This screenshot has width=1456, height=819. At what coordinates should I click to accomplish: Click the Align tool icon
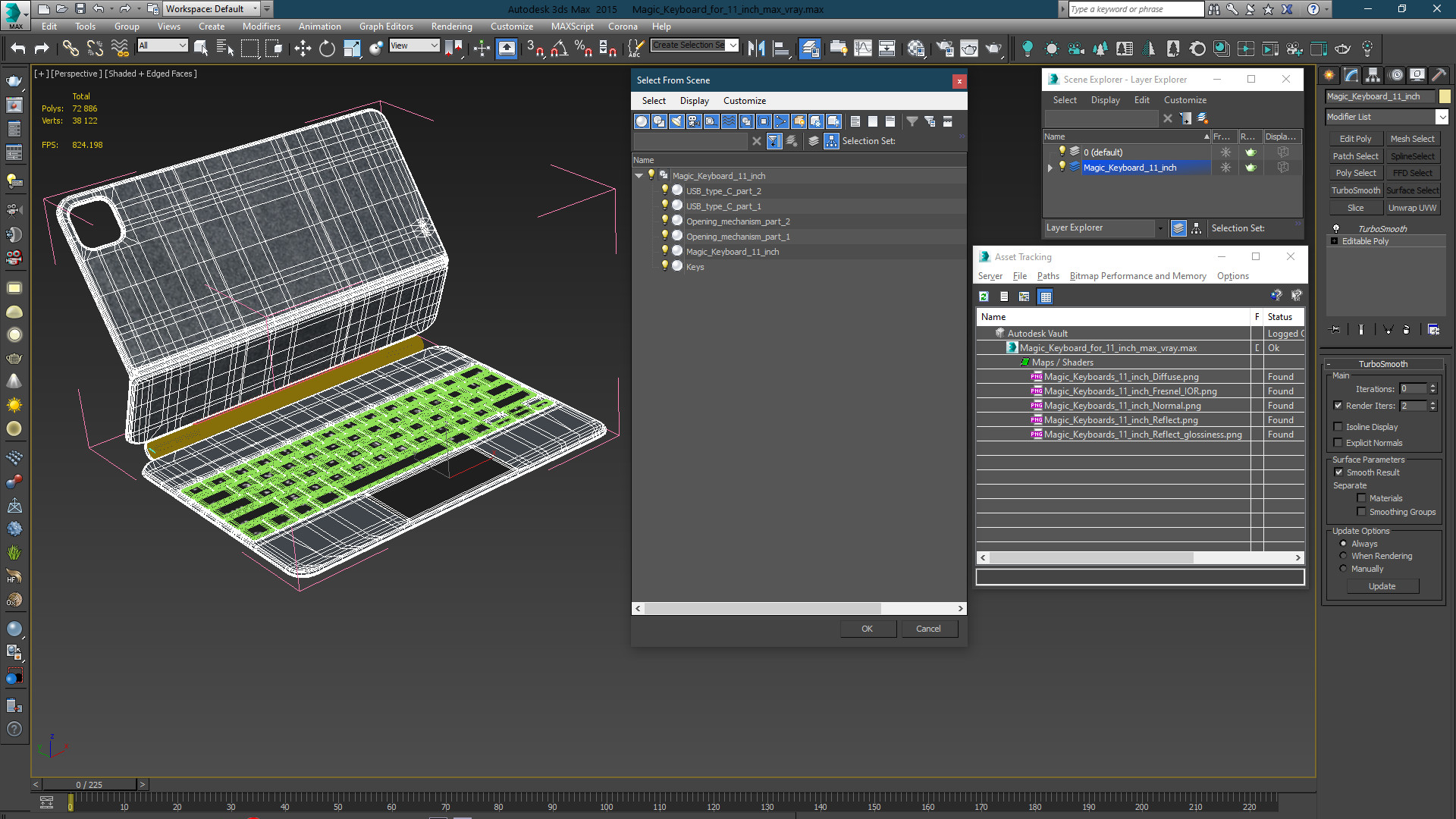(781, 49)
